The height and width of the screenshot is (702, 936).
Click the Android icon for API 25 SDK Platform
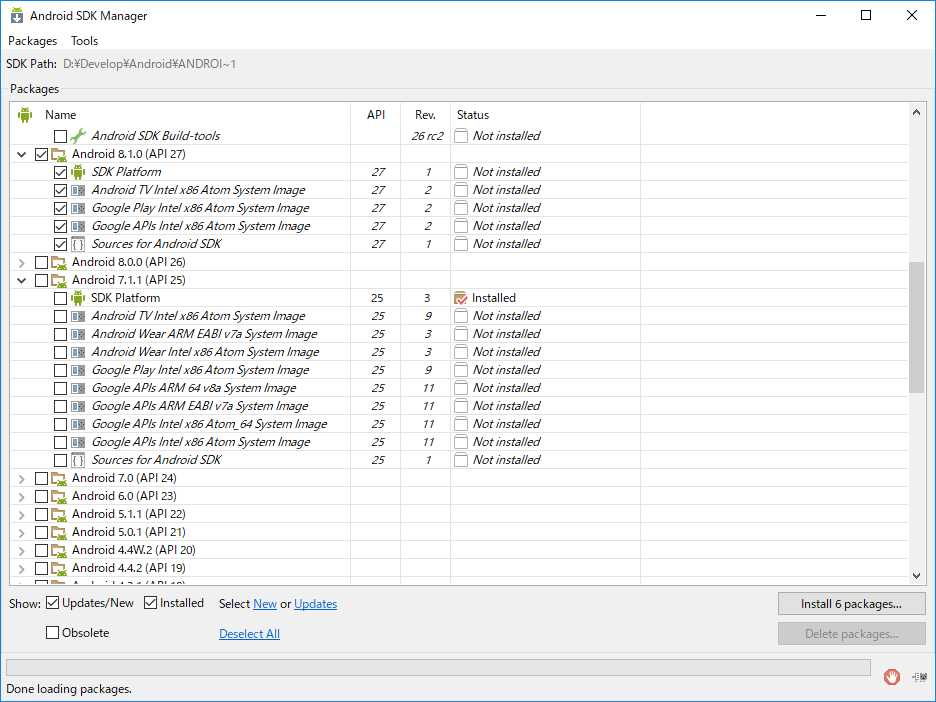78,298
